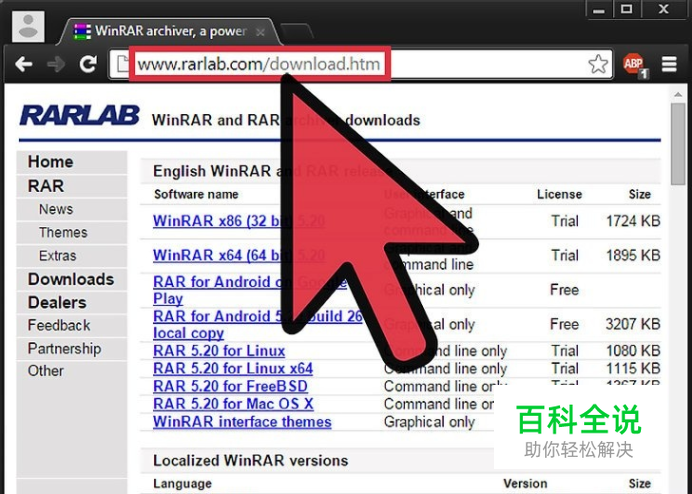Maximize the browser window
692x494 pixels.
click(627, 9)
